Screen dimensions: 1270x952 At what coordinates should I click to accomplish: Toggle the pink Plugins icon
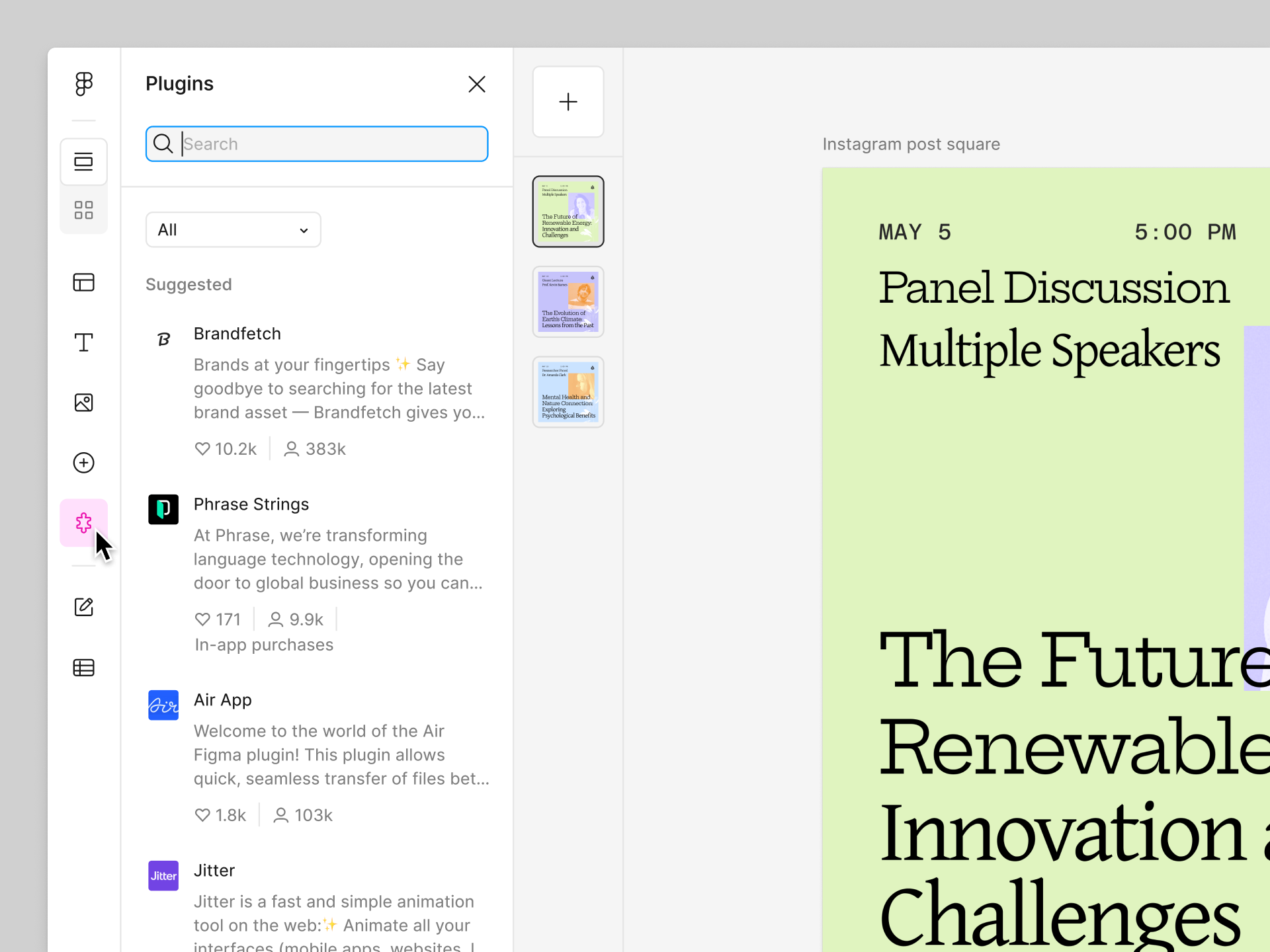click(x=84, y=523)
